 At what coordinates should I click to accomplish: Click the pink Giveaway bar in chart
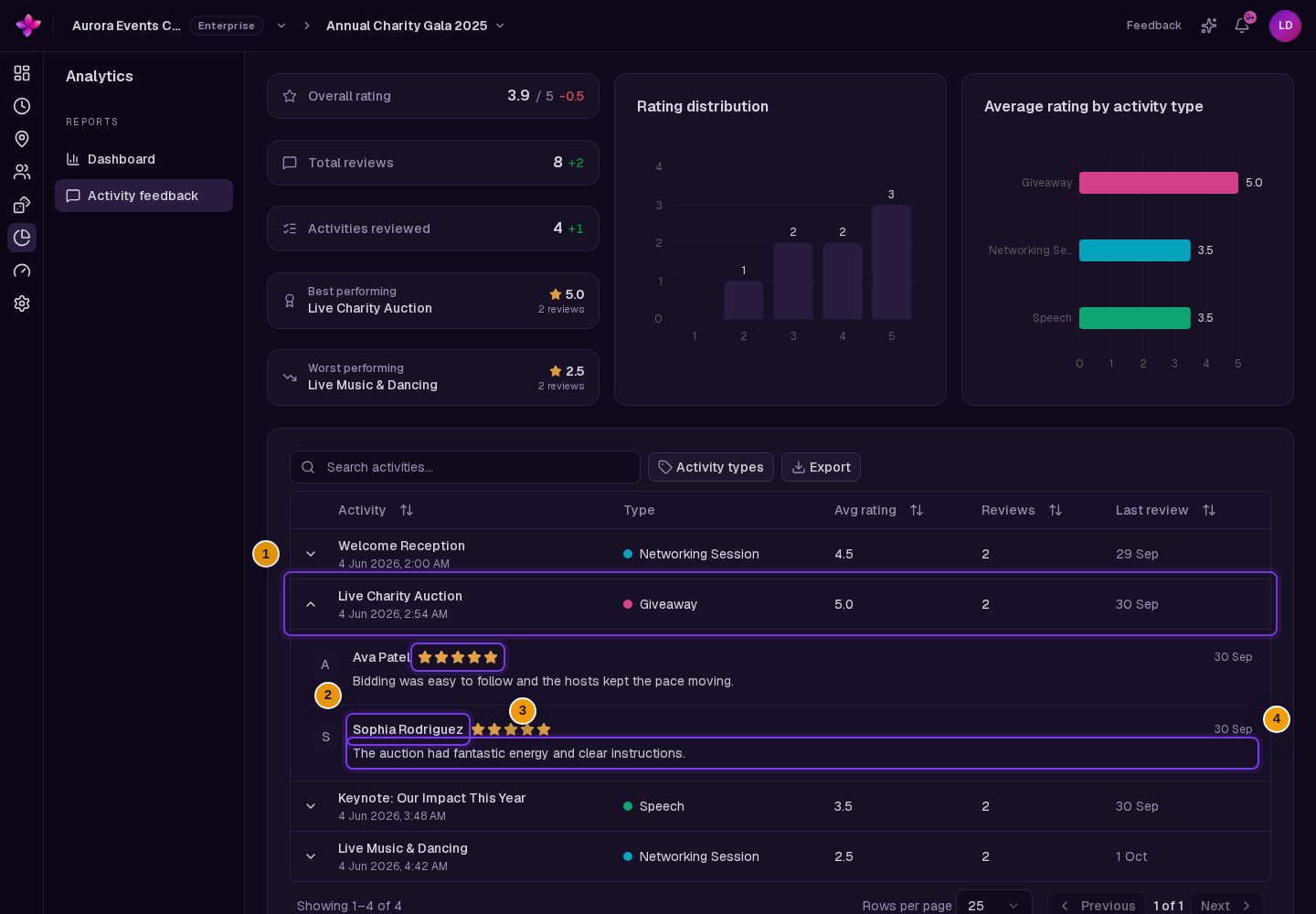point(1159,183)
